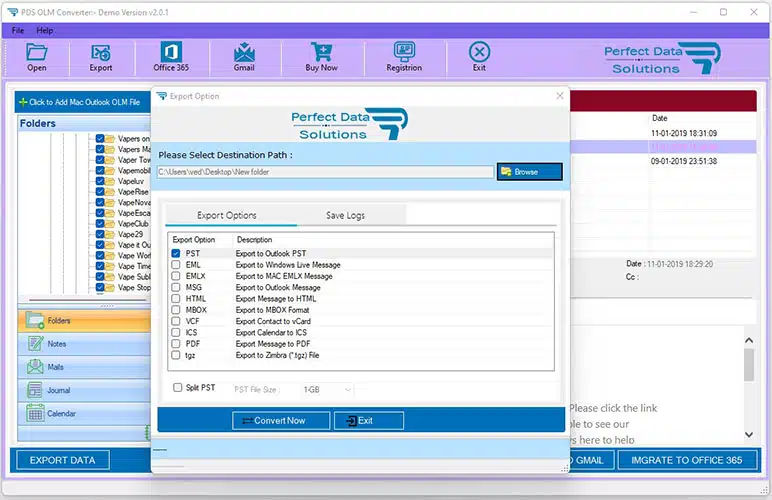Open the File menu

coord(18,31)
